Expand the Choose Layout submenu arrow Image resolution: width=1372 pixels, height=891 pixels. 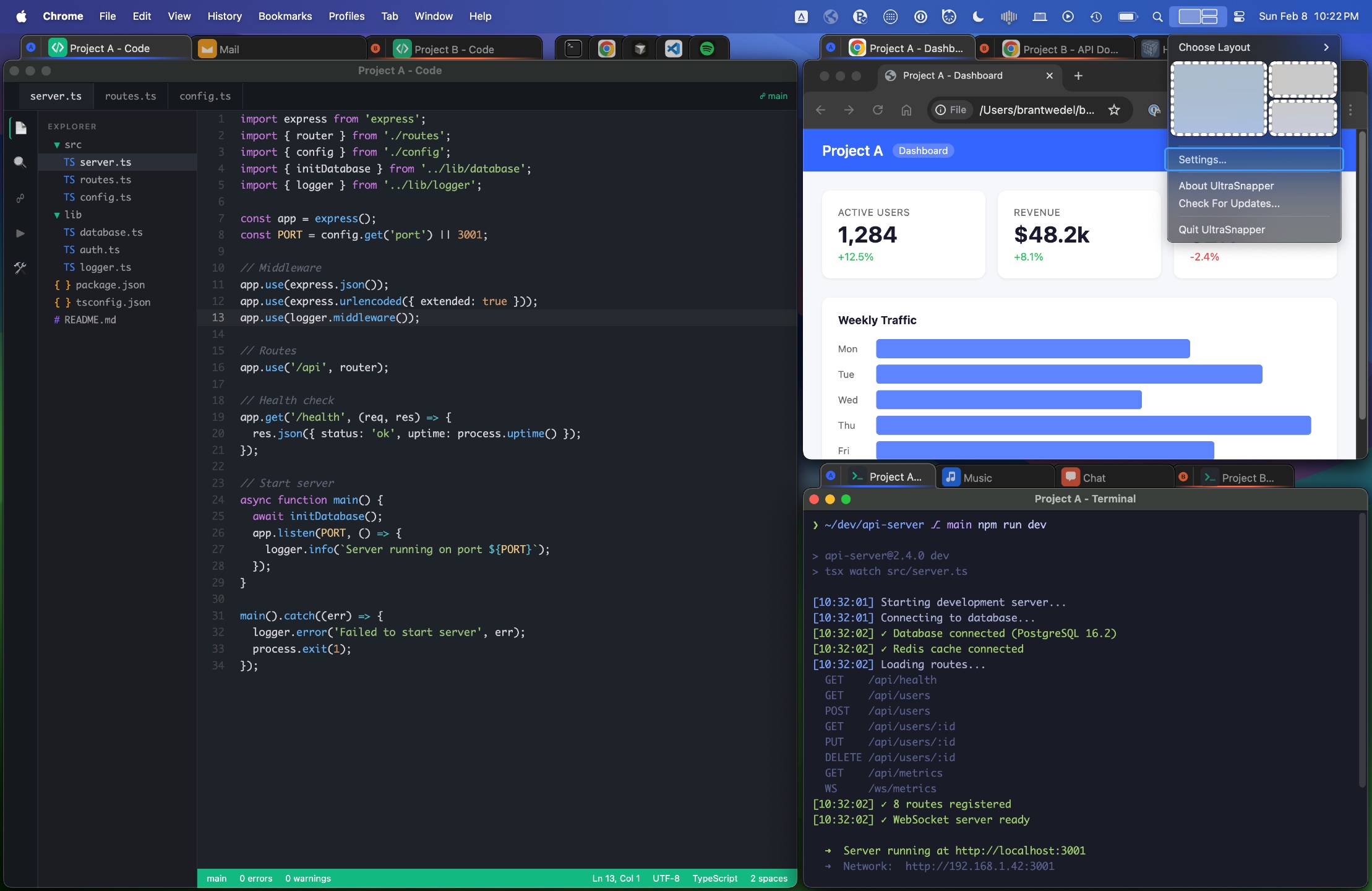click(1326, 48)
